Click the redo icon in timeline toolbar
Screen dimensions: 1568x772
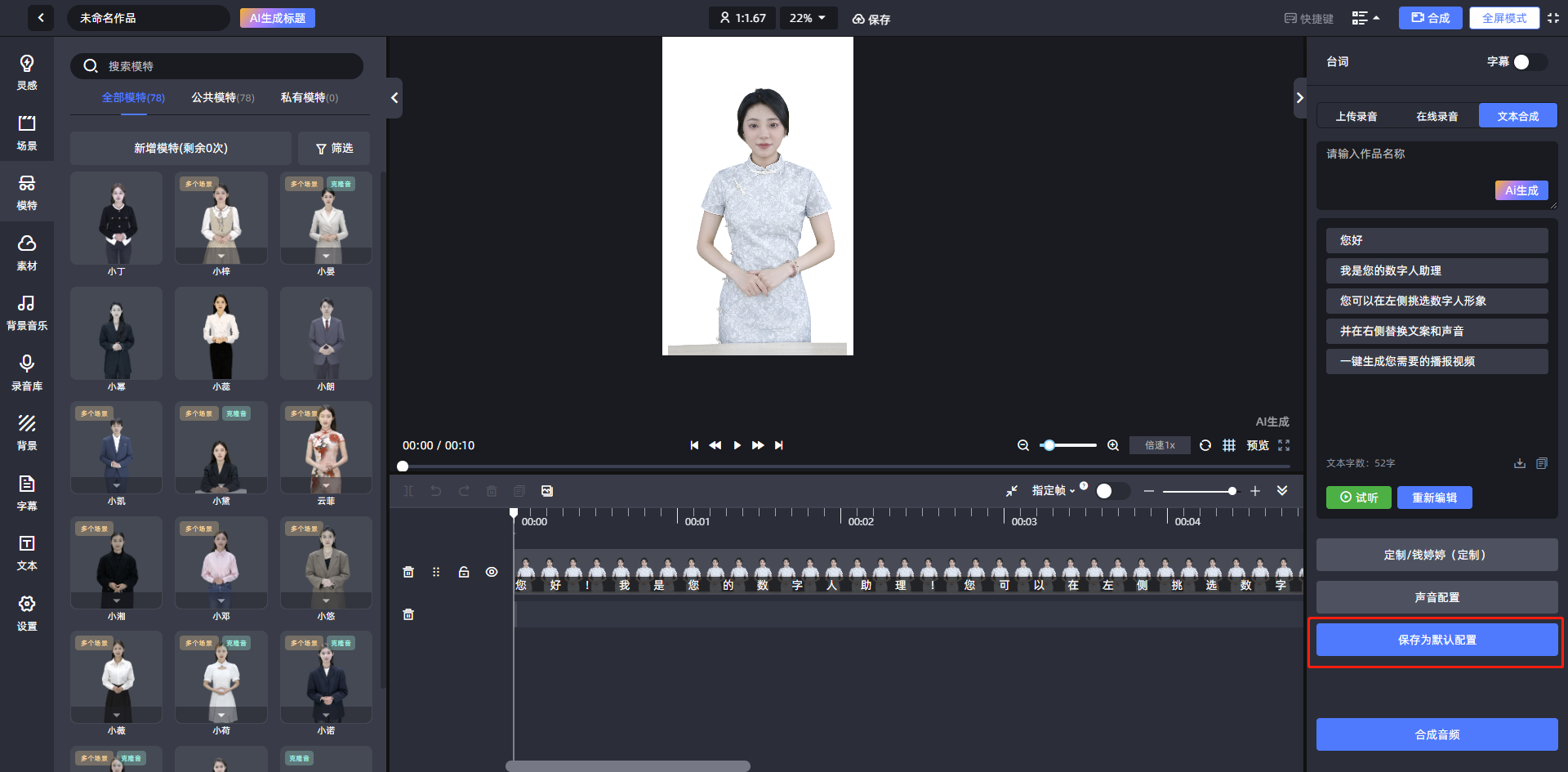[x=464, y=491]
